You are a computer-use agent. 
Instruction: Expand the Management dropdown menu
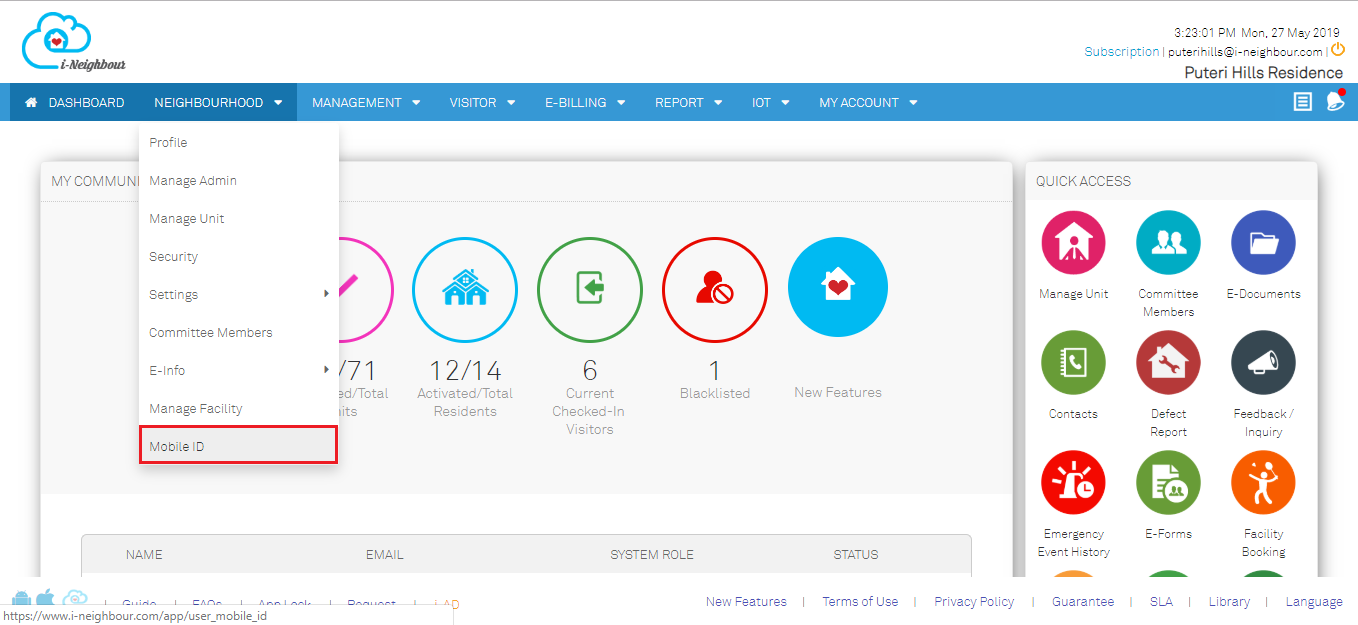(366, 102)
